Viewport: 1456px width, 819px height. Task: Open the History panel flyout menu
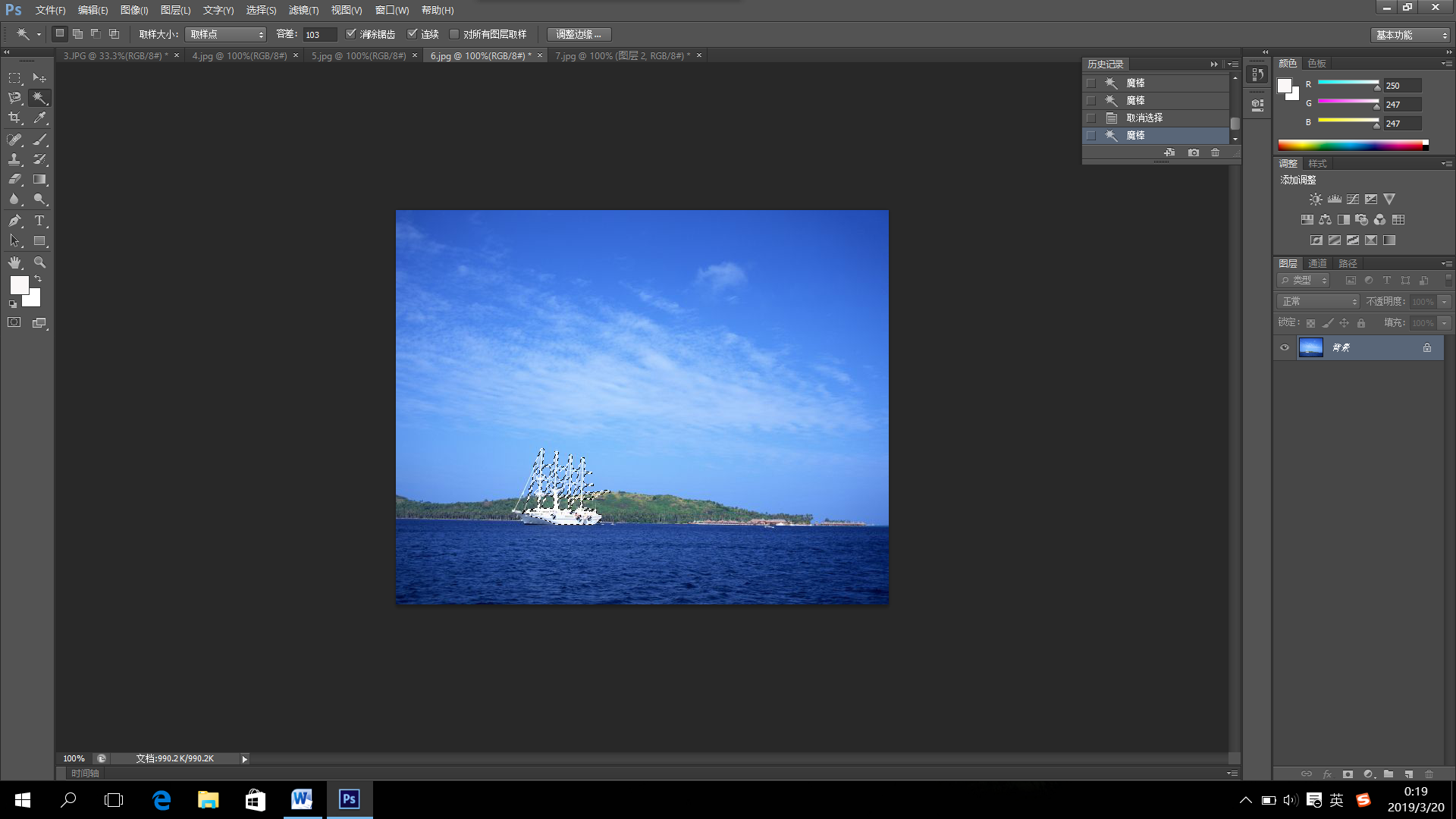[1233, 64]
